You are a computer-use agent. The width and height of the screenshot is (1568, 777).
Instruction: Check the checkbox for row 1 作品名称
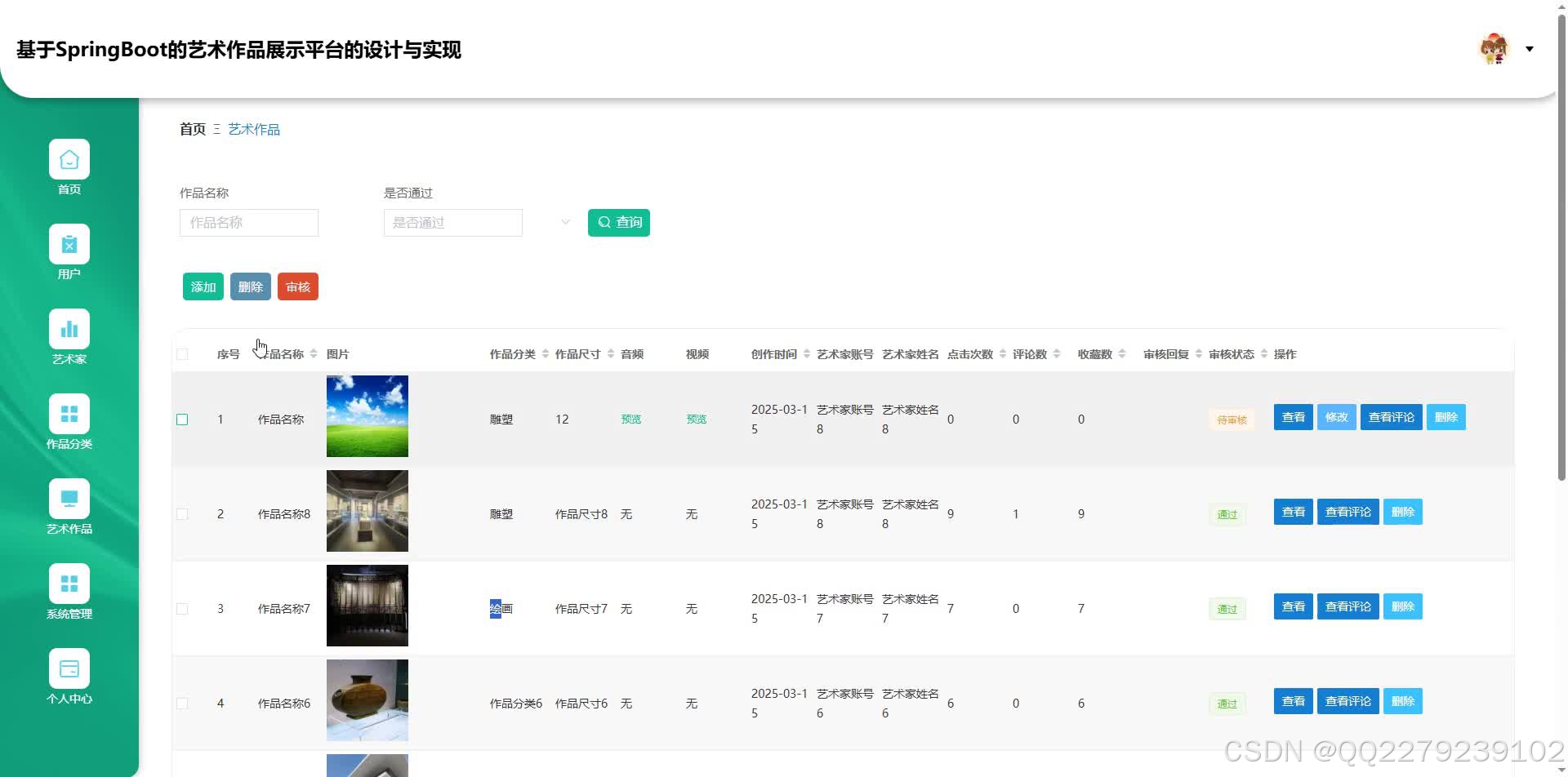pyautogui.click(x=182, y=419)
